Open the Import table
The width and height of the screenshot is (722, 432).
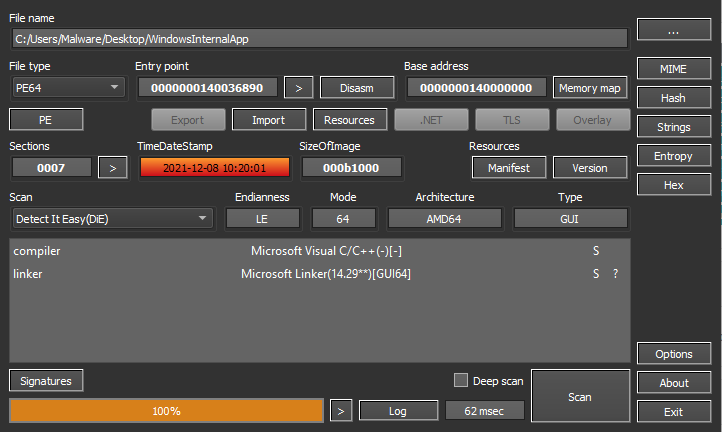pos(269,120)
